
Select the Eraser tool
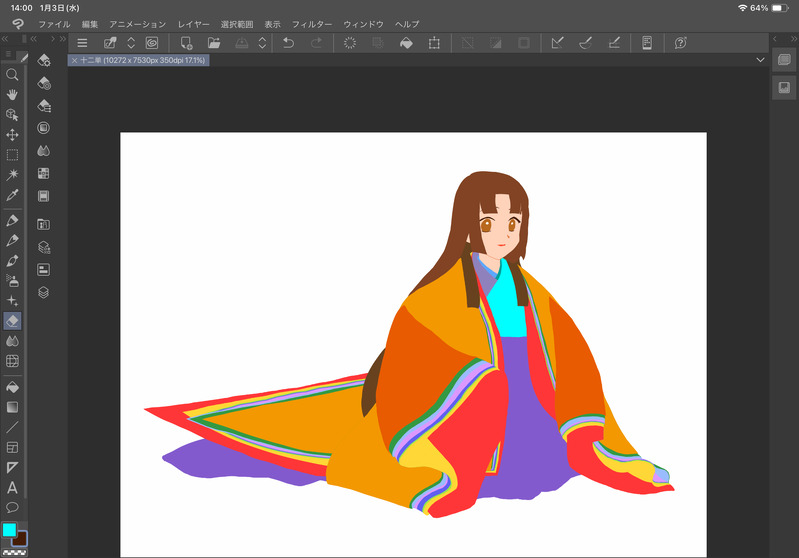pyautogui.click(x=12, y=321)
